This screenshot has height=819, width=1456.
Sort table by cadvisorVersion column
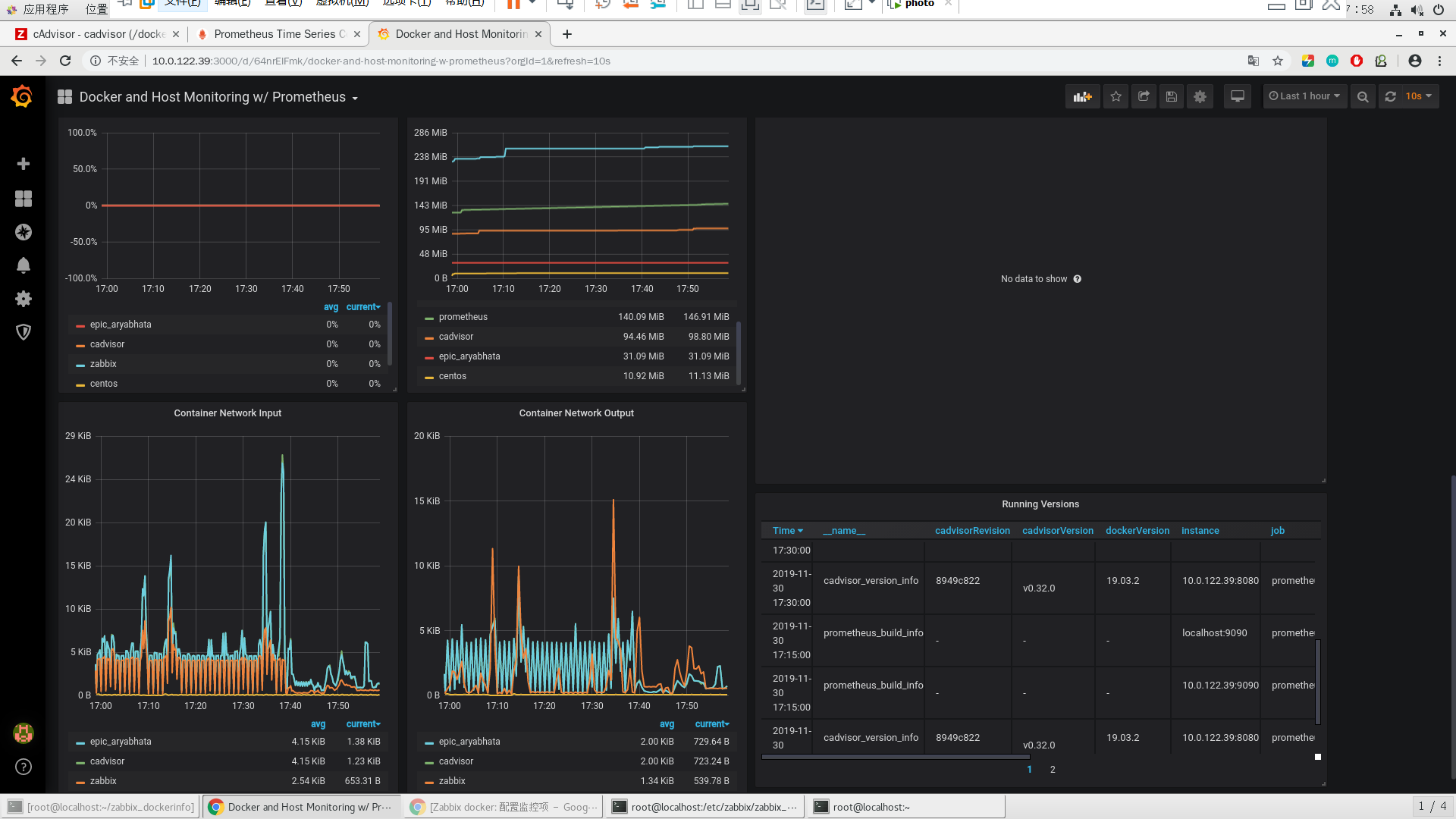pyautogui.click(x=1057, y=531)
